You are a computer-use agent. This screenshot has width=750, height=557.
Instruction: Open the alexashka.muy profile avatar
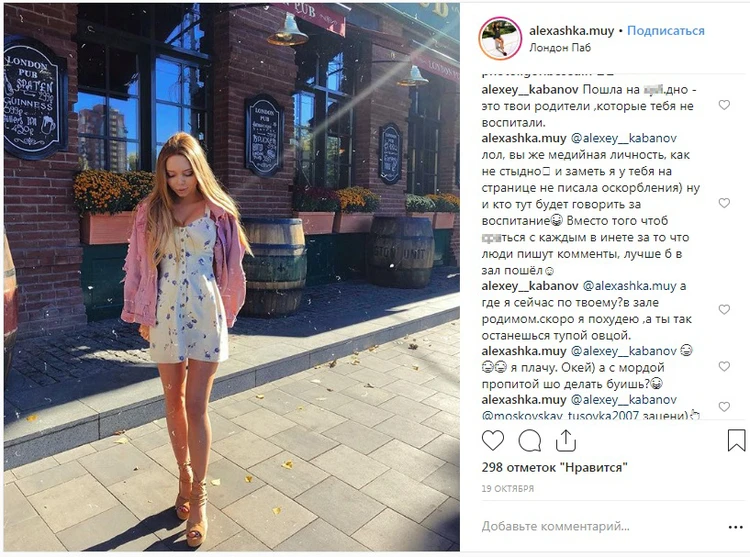pyautogui.click(x=500, y=38)
